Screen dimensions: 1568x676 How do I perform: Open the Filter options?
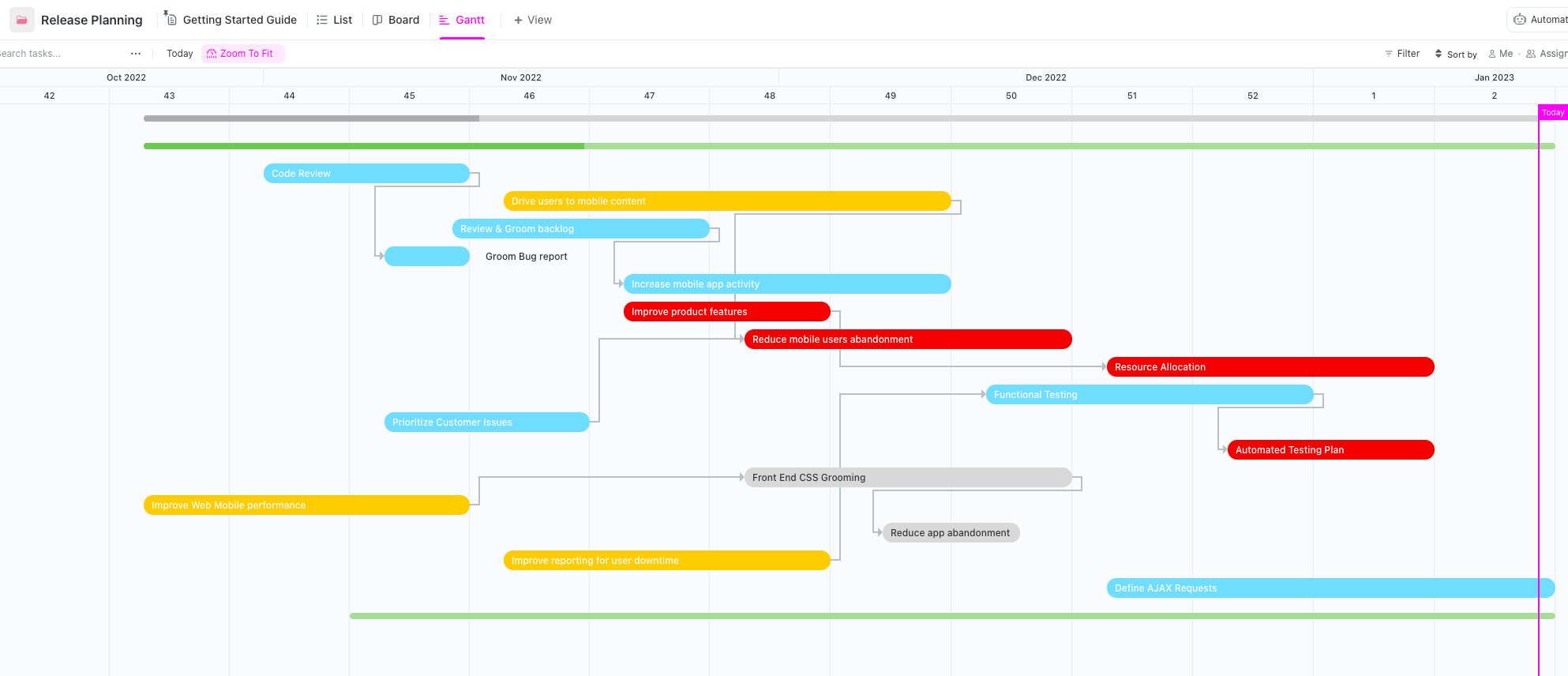click(x=1402, y=54)
